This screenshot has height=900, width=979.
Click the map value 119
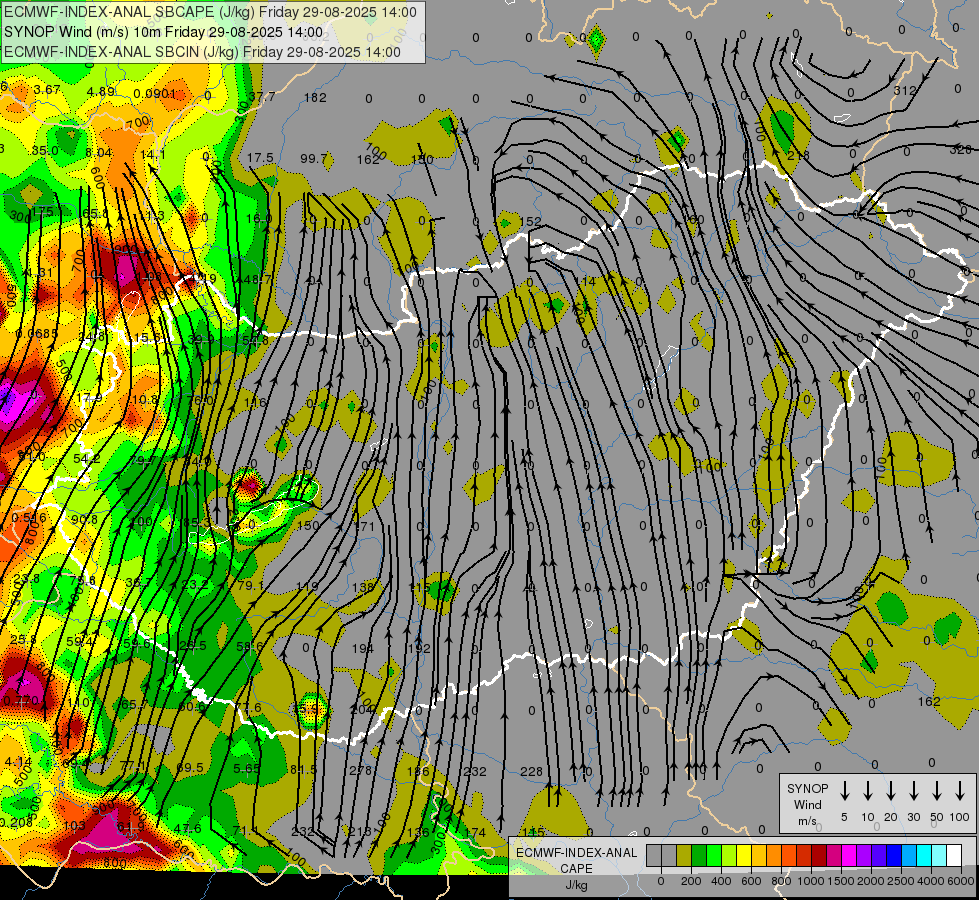[x=307, y=586]
